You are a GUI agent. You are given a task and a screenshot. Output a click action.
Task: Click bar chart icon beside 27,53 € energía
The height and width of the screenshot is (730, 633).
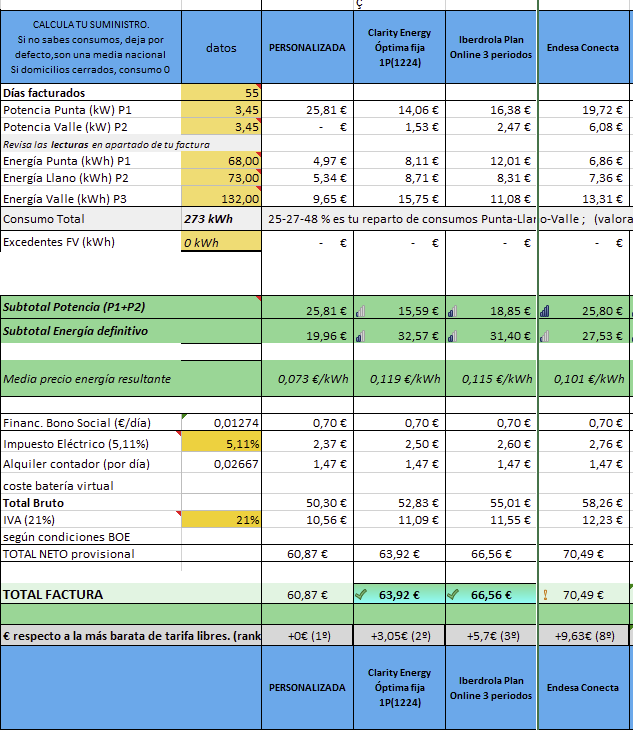pos(545,336)
